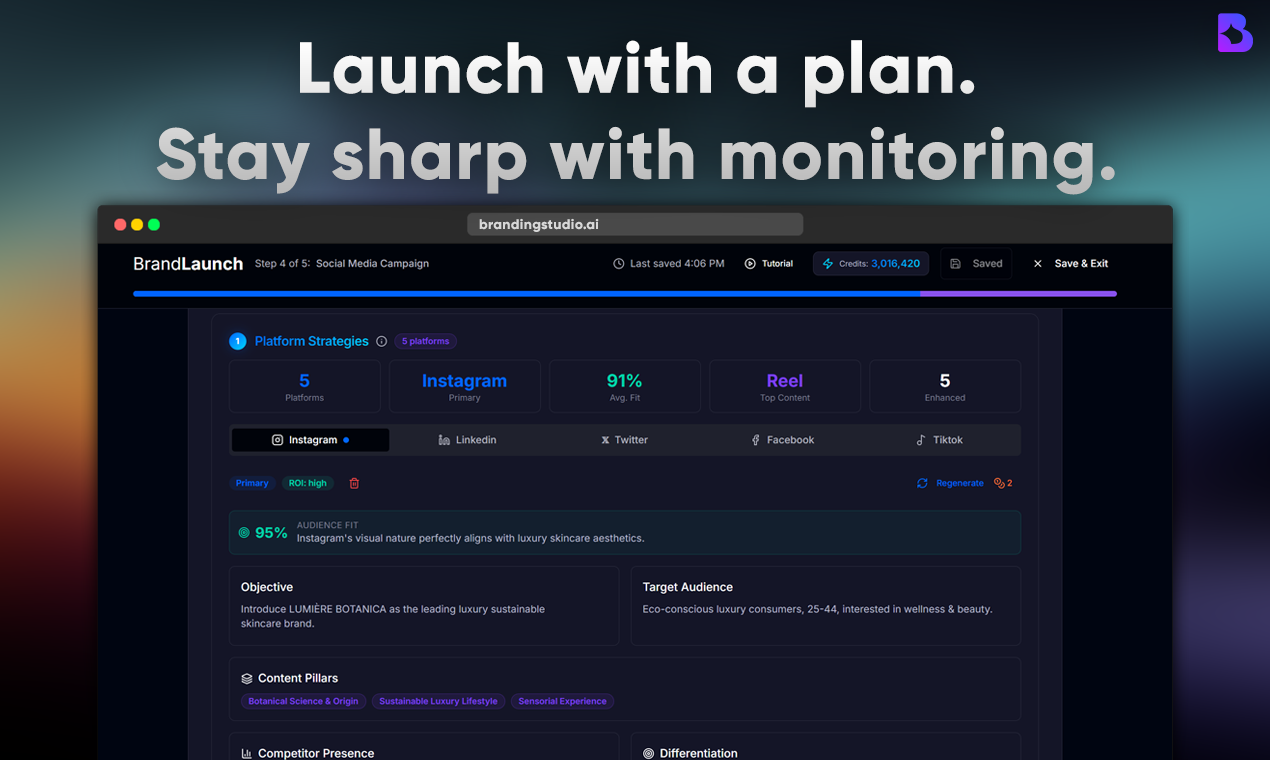The image size is (1270, 760).
Task: Click the Differentiation heading
Action: pos(699,753)
